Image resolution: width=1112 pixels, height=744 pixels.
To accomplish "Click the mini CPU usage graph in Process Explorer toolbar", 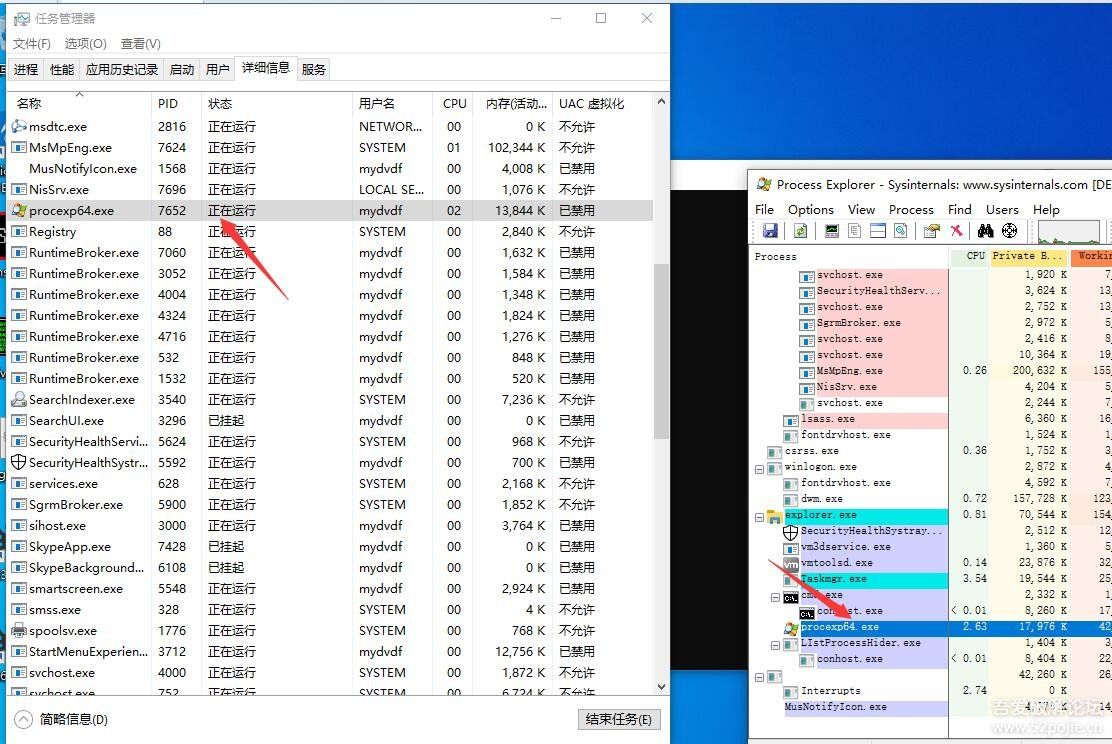I will [1069, 231].
